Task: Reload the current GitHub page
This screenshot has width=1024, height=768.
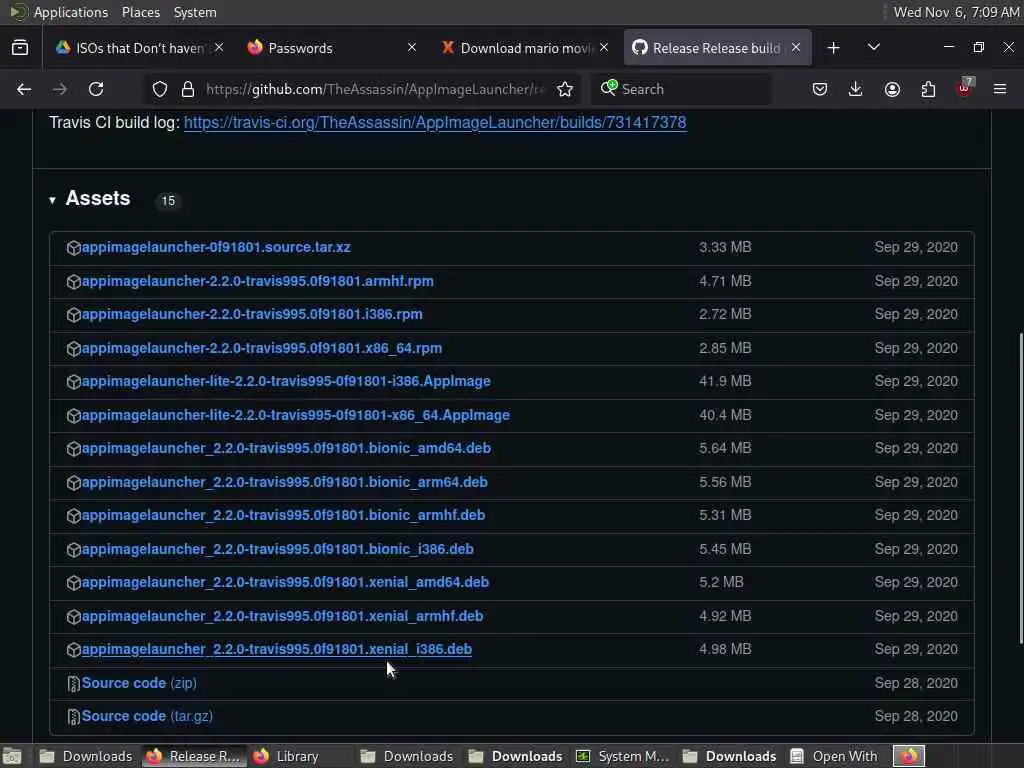Action: click(96, 89)
